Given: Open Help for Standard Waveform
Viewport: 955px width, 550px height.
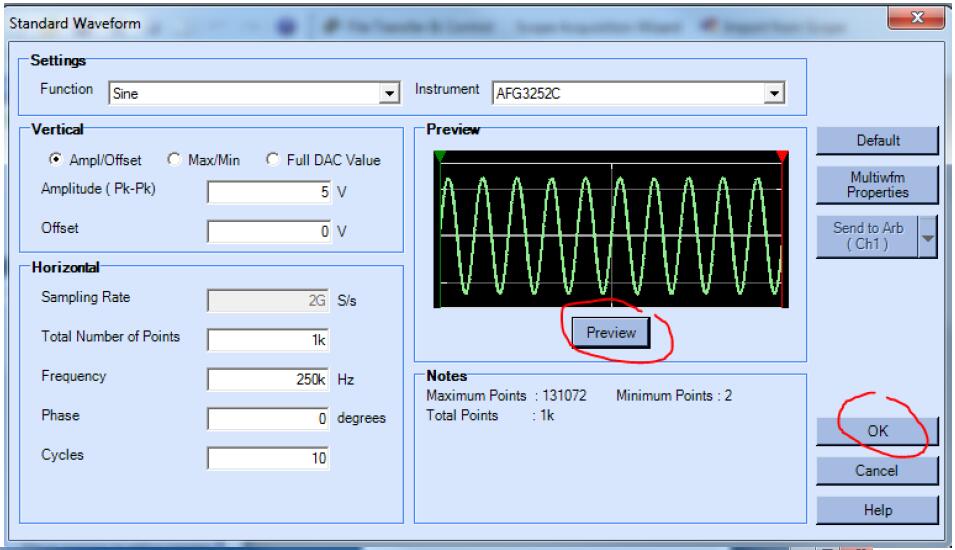Looking at the screenshot, I should (875, 509).
